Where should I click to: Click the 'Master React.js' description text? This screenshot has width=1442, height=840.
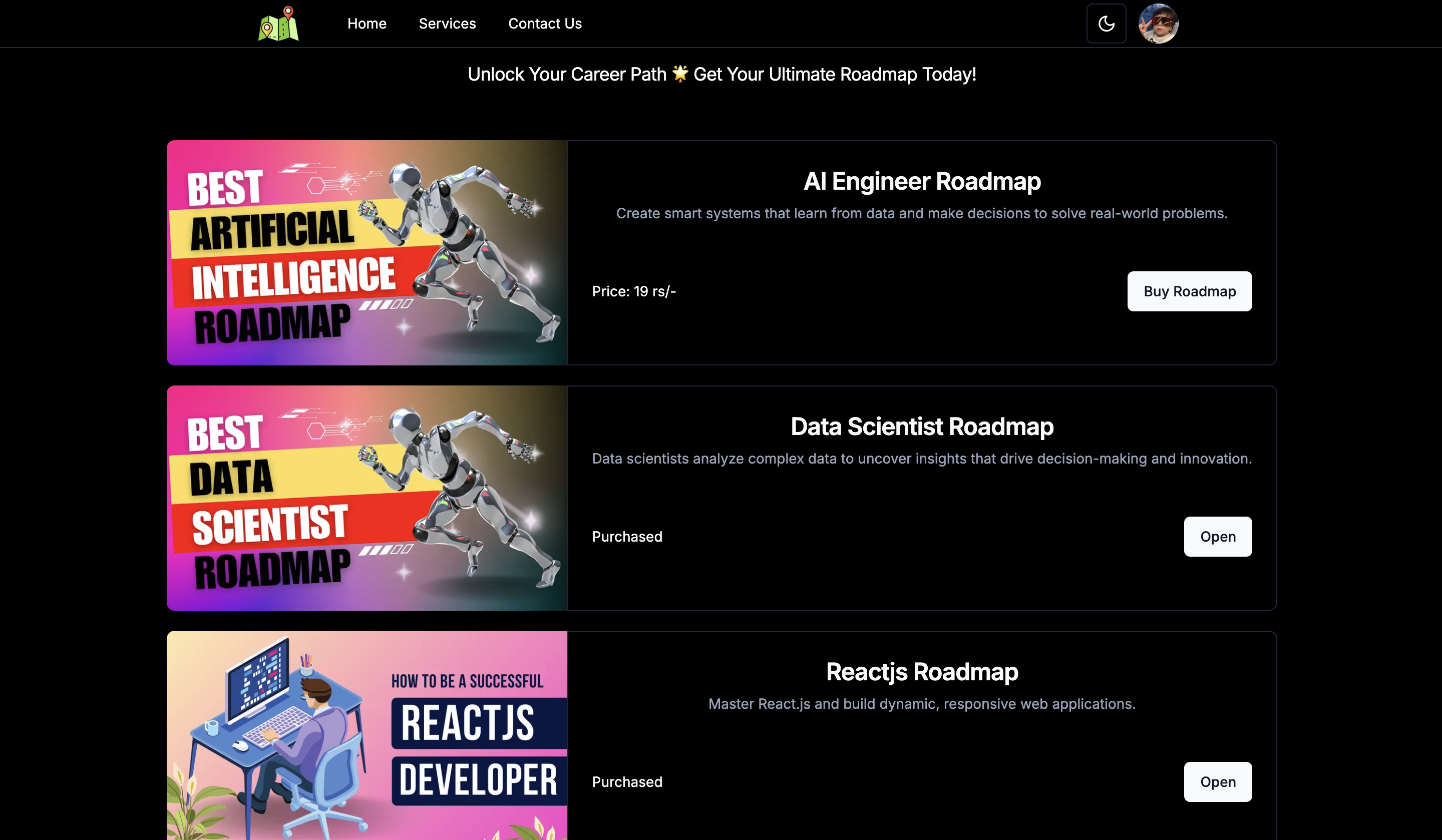922,704
